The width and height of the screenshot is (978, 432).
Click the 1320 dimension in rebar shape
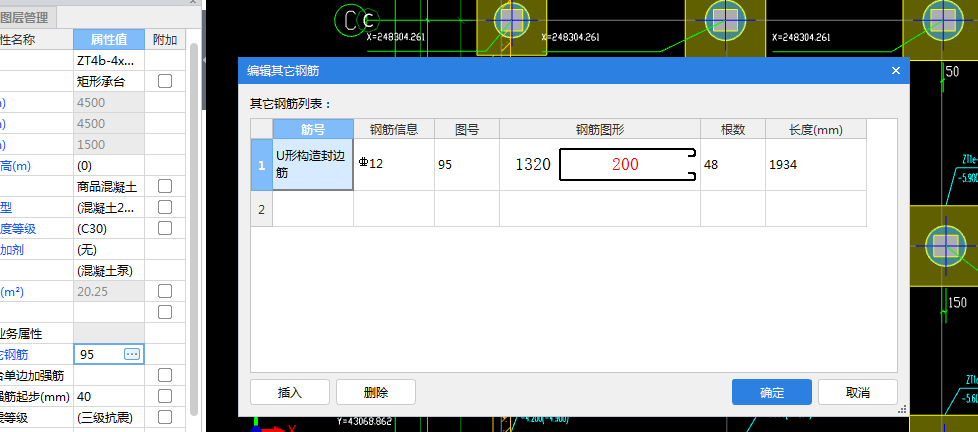[x=533, y=165]
